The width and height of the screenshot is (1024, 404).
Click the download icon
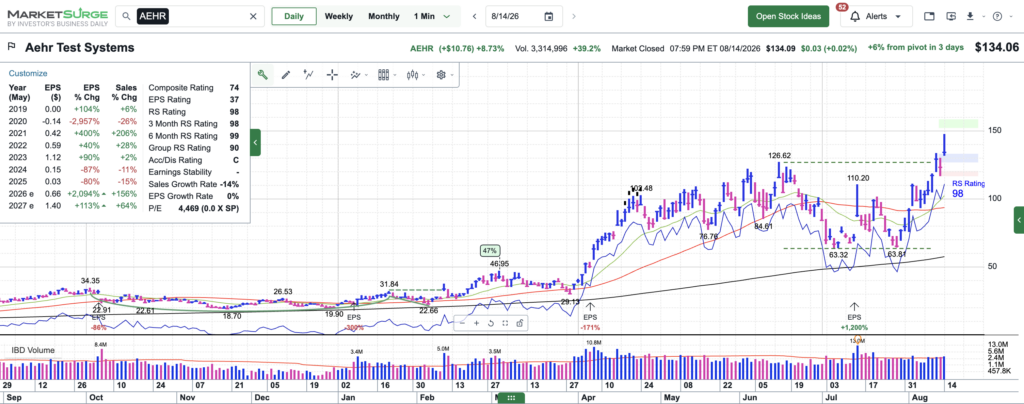click(970, 16)
